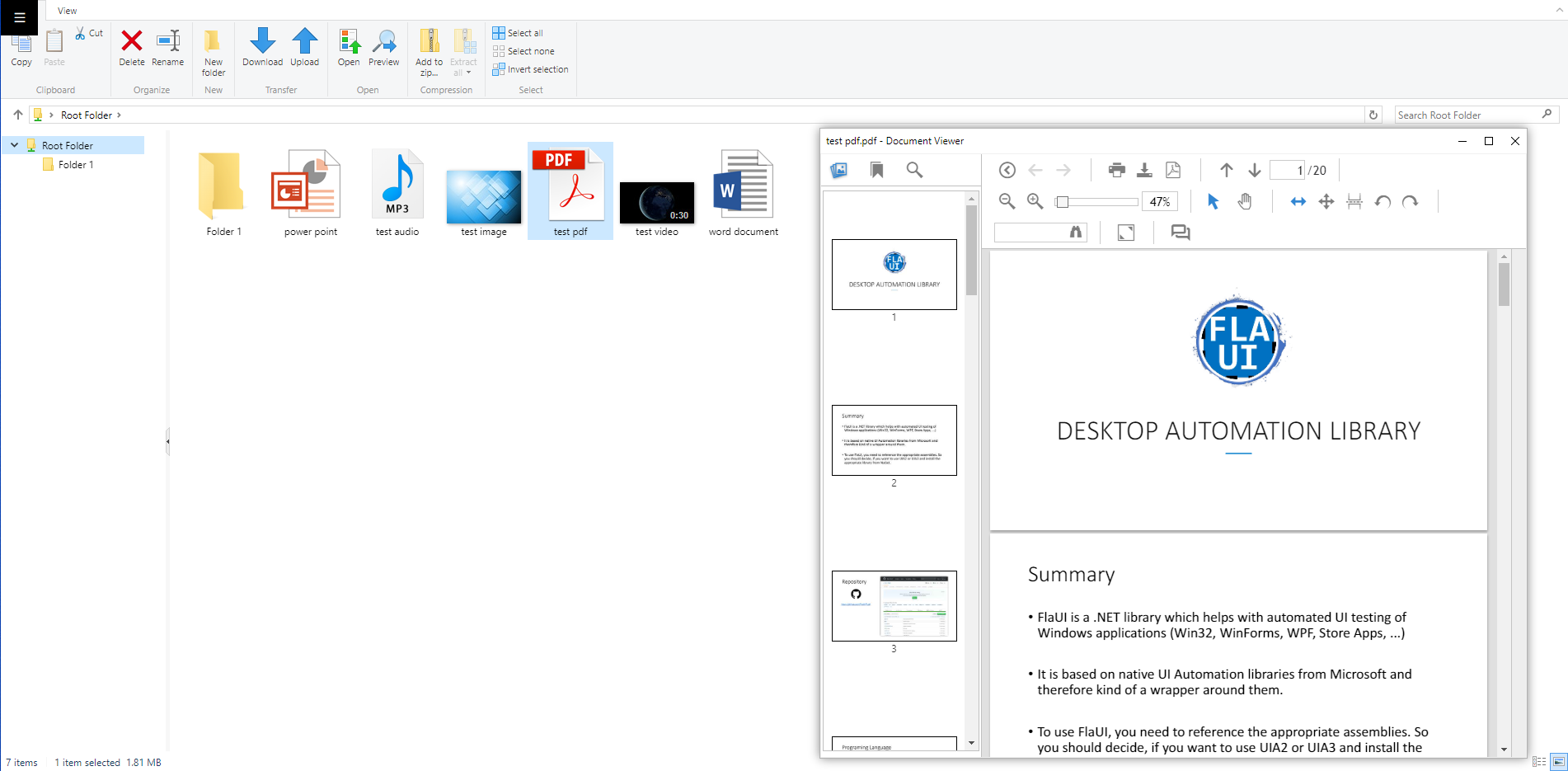The height and width of the screenshot is (771, 1568).
Task: Click the binoculars find icon
Action: click(1076, 233)
